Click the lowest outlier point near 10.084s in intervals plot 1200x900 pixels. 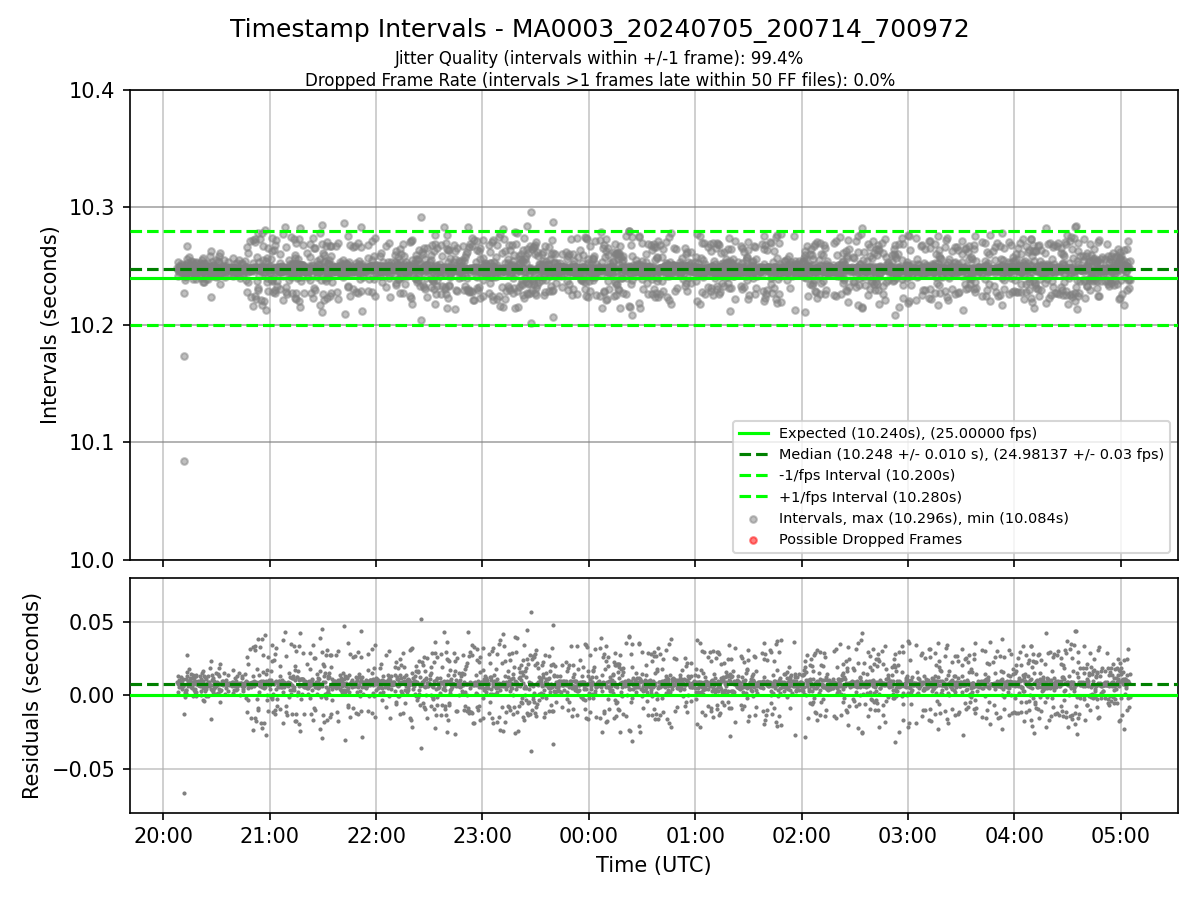[x=184, y=461]
